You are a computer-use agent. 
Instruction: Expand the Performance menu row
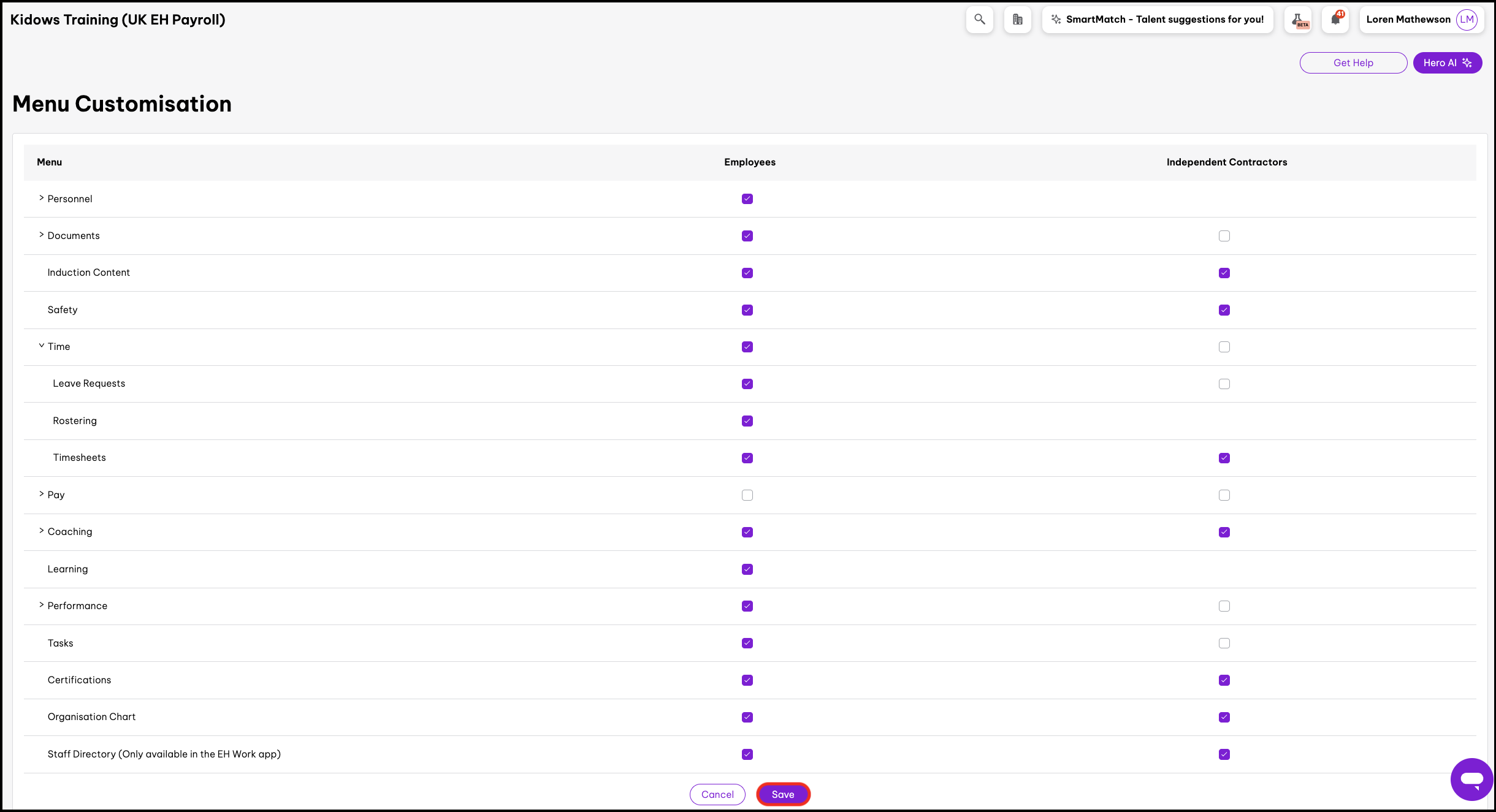(42, 605)
